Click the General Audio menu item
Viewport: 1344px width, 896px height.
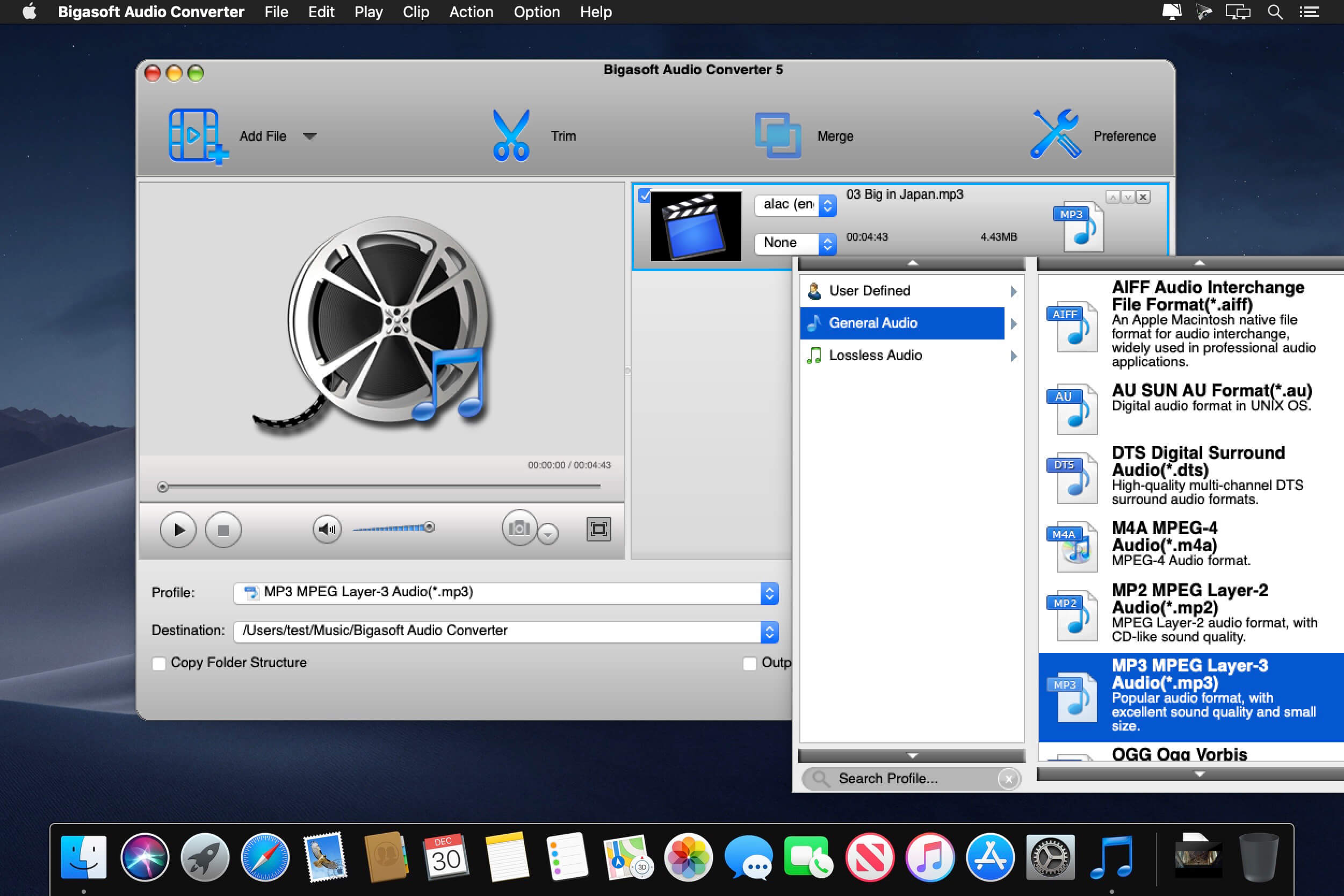(910, 322)
